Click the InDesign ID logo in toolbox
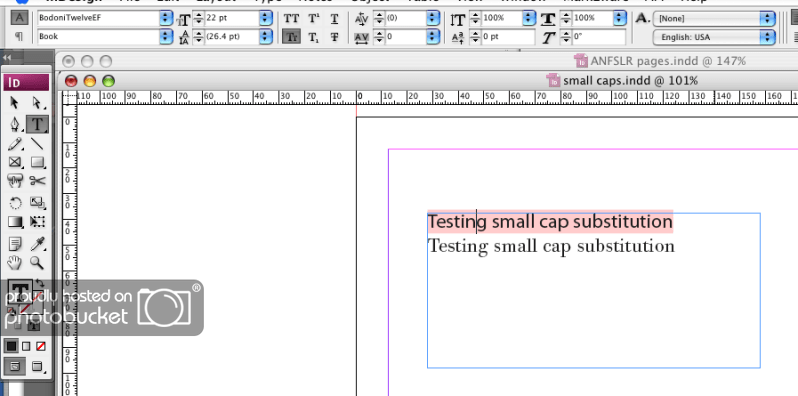Viewport: 798px width, 396px height. tap(26, 82)
